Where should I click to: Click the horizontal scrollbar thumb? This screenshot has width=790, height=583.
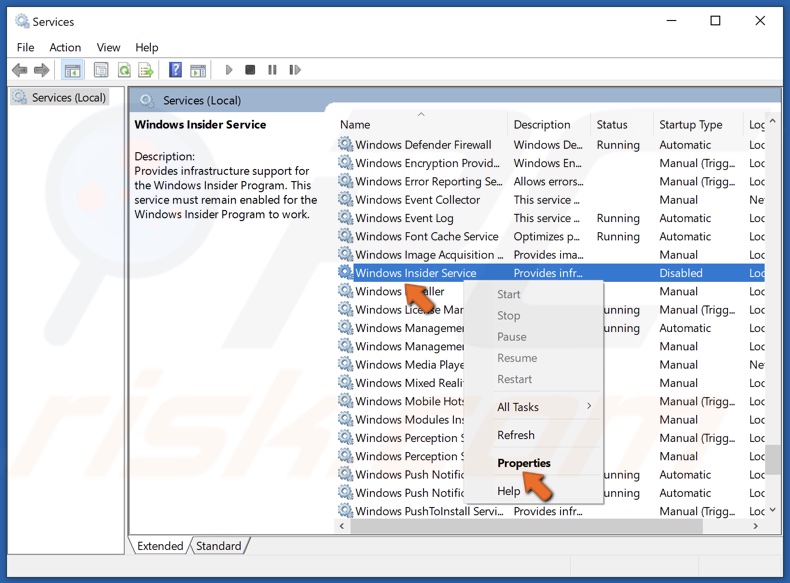coord(526,526)
